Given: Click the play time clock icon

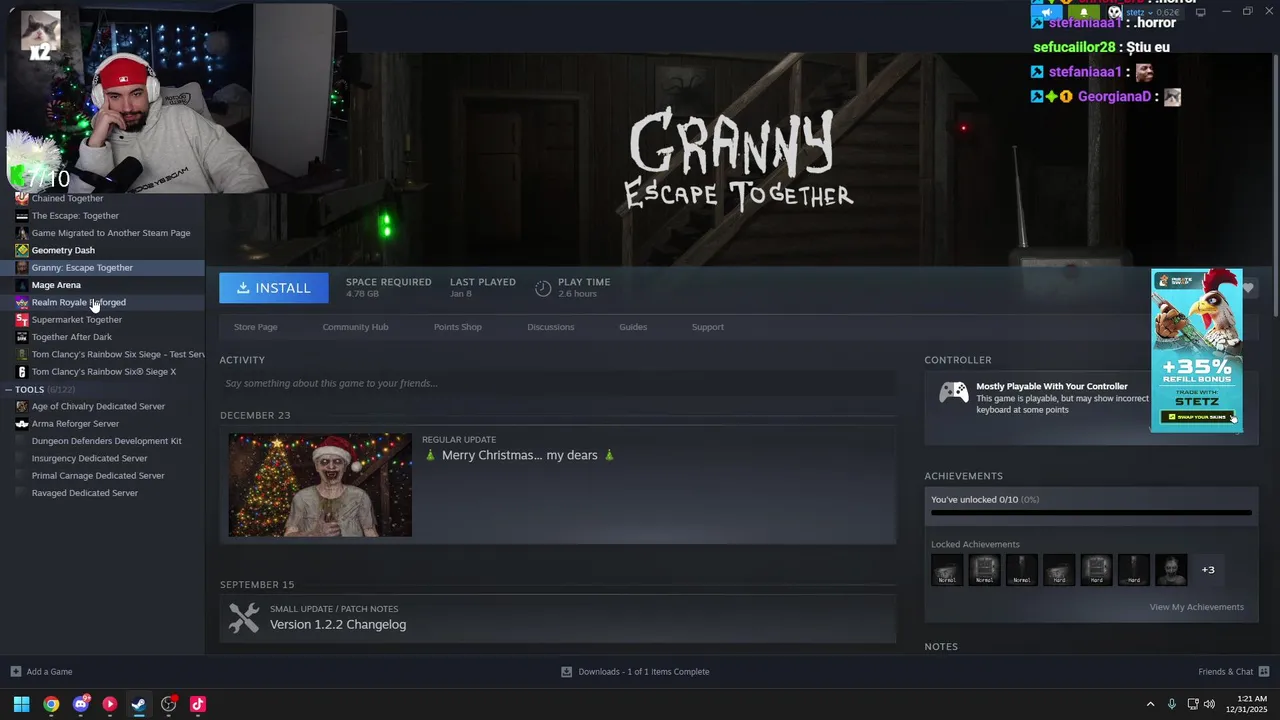Looking at the screenshot, I should click(543, 288).
